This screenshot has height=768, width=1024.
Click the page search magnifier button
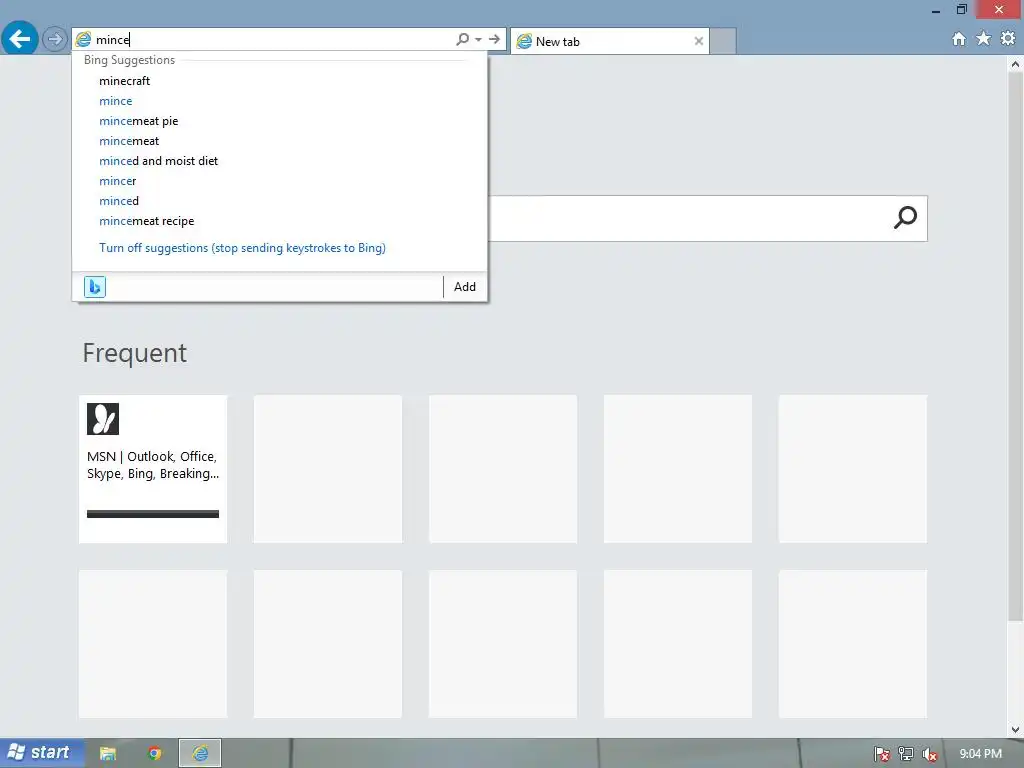[905, 217]
